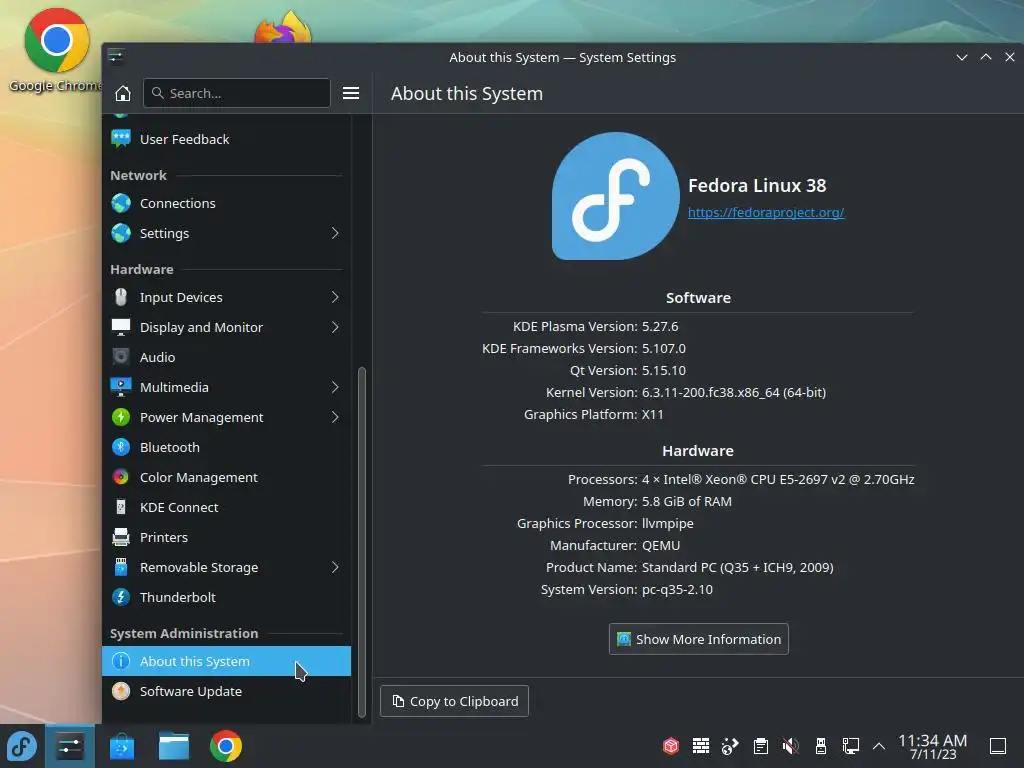Click the show desktop icon at taskbar end
This screenshot has width=1024, height=768.
998,746
